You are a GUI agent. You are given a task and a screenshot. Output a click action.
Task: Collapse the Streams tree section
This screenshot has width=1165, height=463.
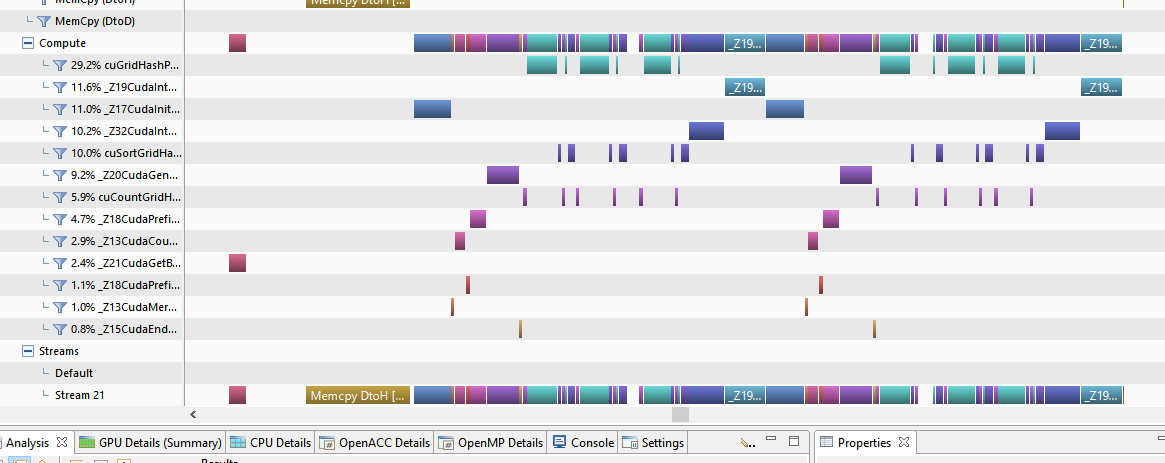[27, 351]
